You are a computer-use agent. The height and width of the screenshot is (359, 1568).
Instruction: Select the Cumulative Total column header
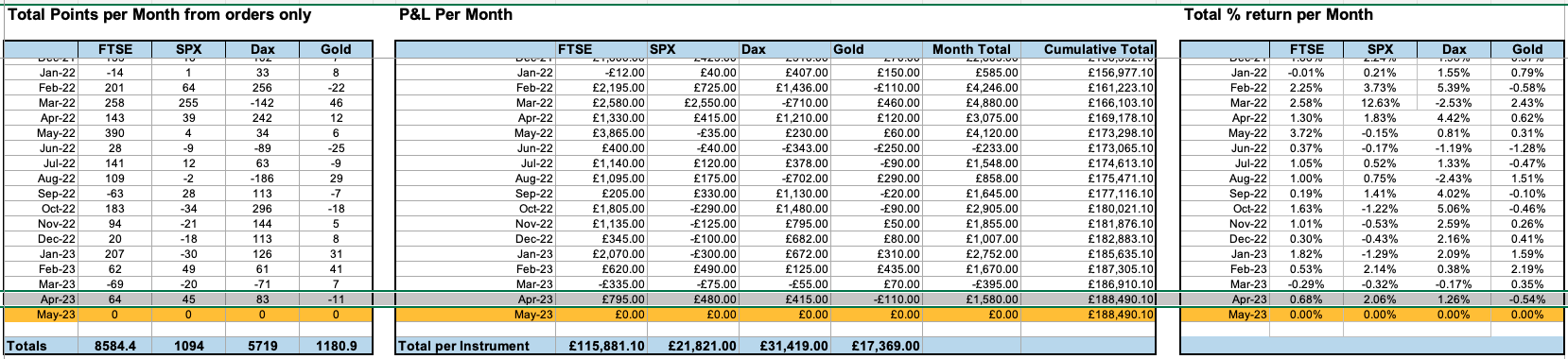click(x=1098, y=49)
